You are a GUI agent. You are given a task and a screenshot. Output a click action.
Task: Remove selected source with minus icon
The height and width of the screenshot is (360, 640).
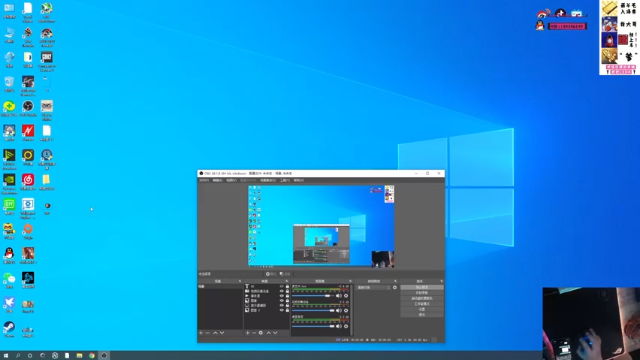[254, 333]
